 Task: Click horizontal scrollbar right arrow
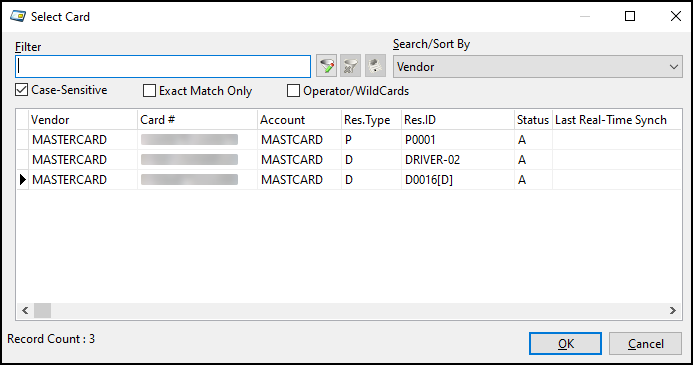tap(673, 311)
